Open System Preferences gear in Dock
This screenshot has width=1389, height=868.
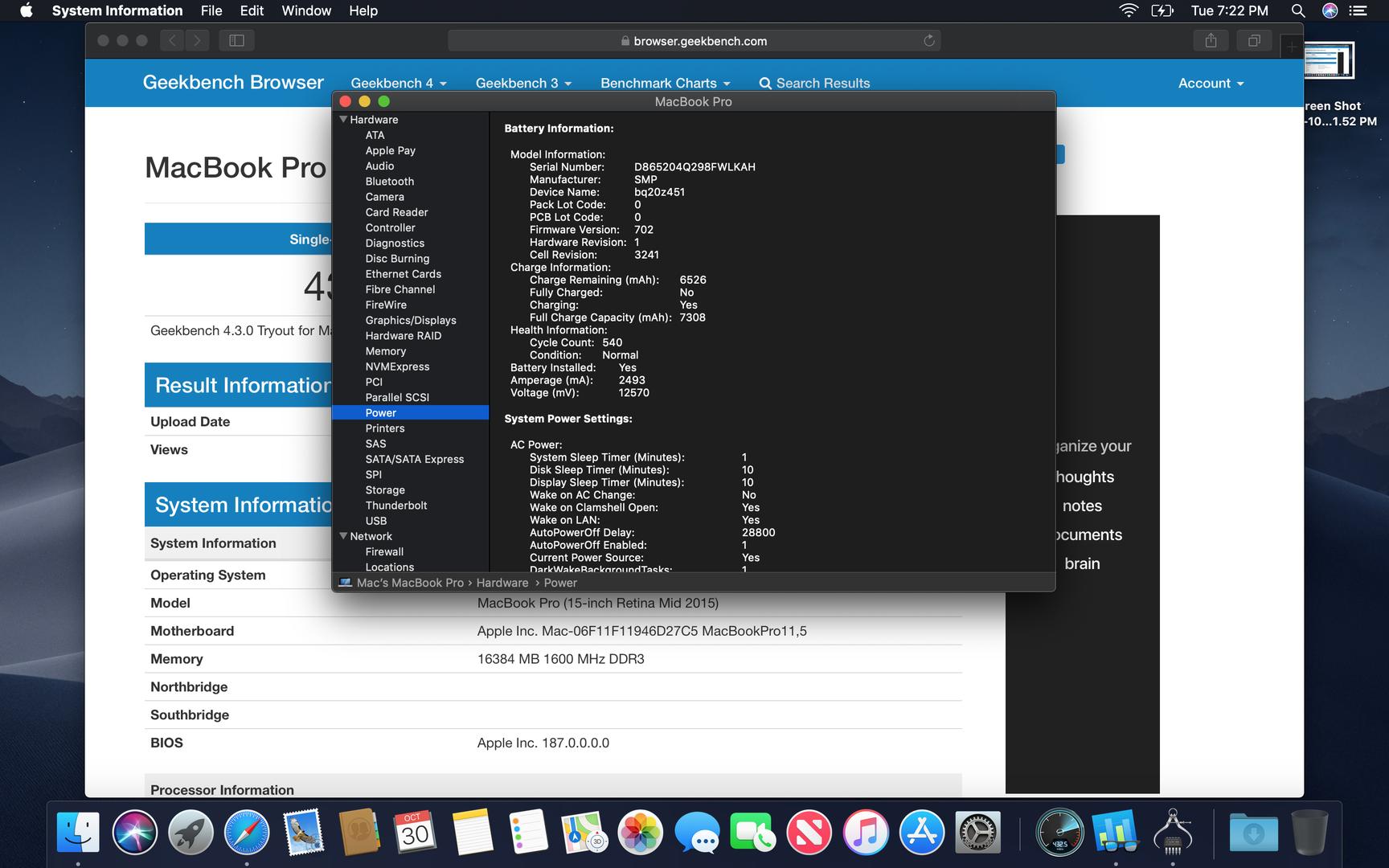(x=978, y=832)
